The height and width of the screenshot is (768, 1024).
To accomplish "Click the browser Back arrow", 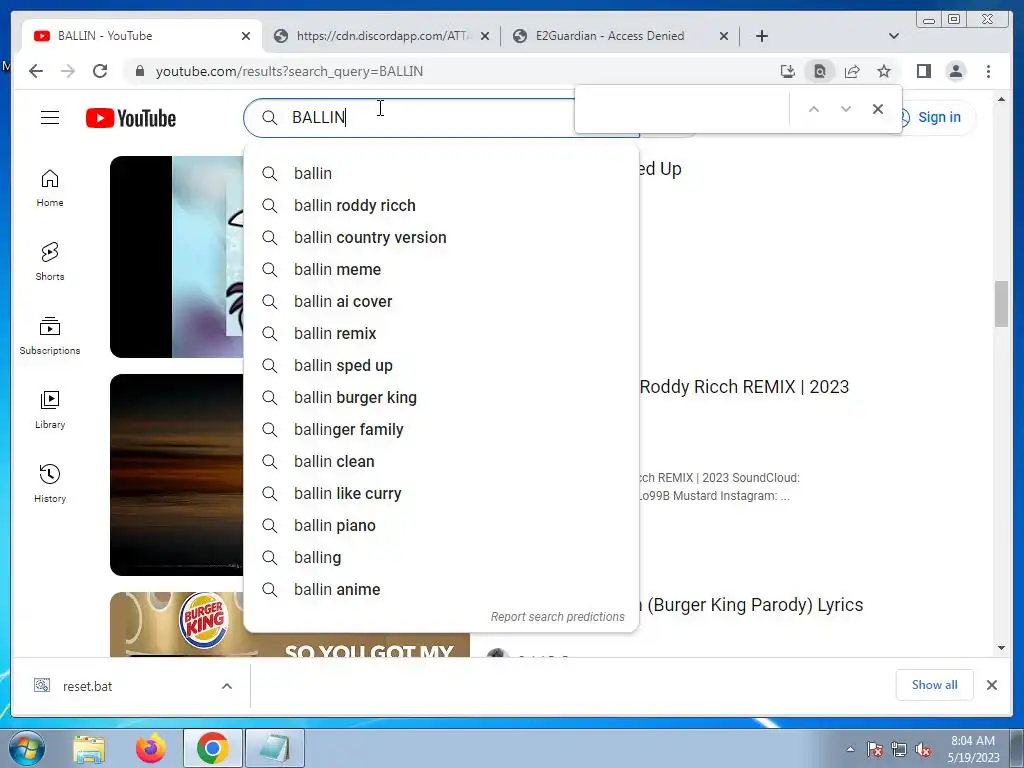I will [36, 71].
